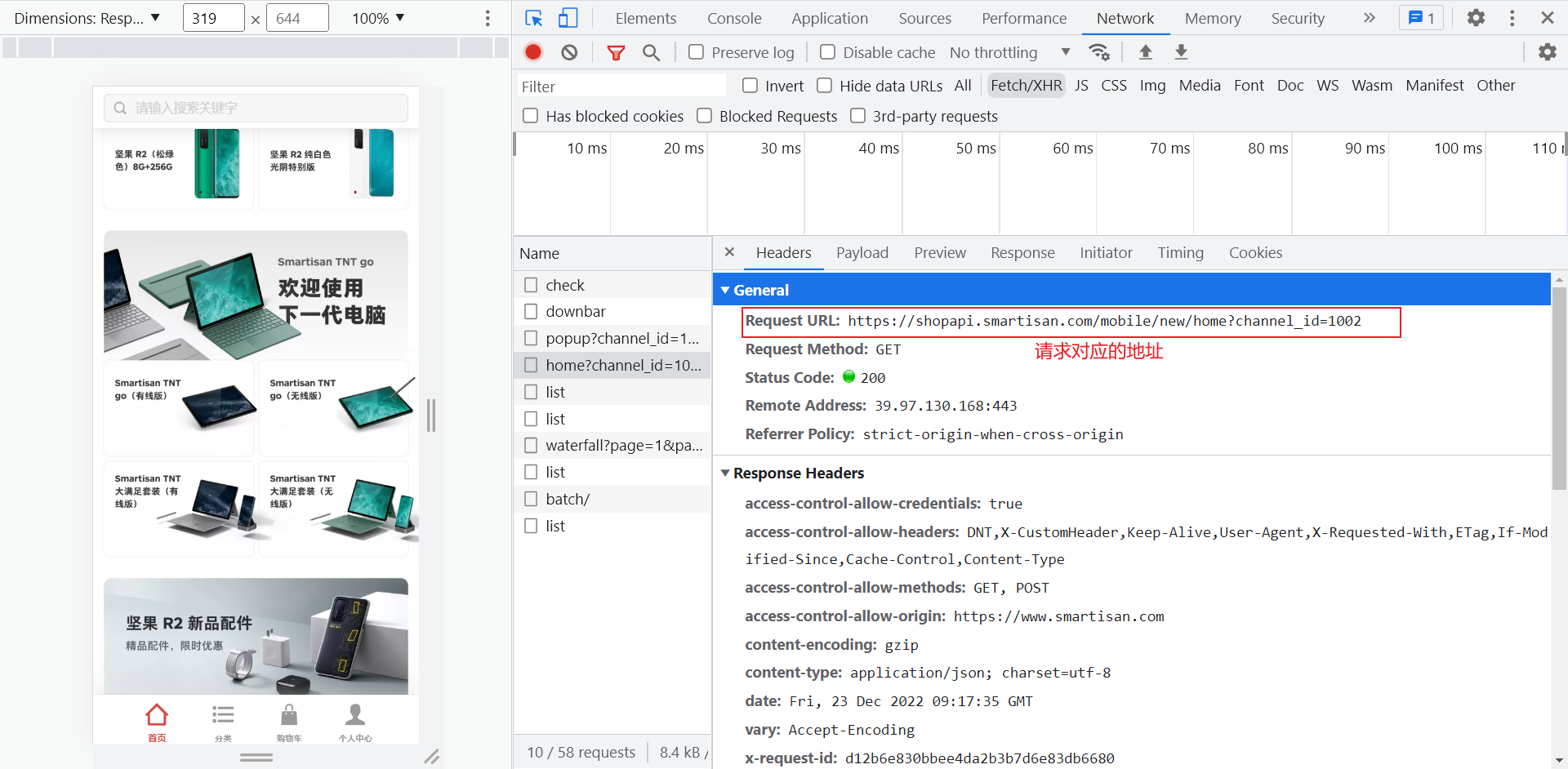
Task: Enable Disable cache checkbox
Action: (x=827, y=52)
